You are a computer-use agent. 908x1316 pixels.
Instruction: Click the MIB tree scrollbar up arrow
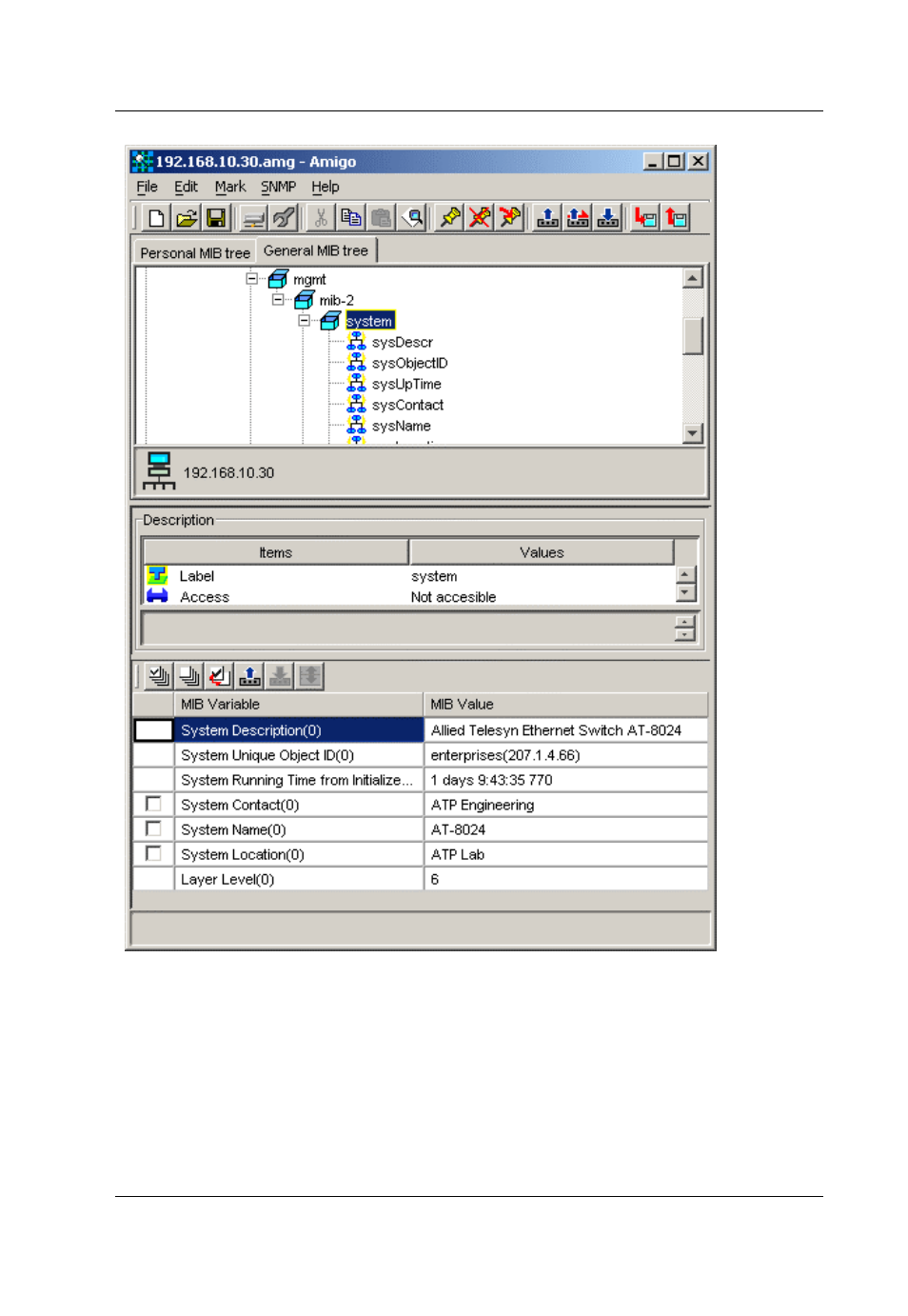(693, 278)
